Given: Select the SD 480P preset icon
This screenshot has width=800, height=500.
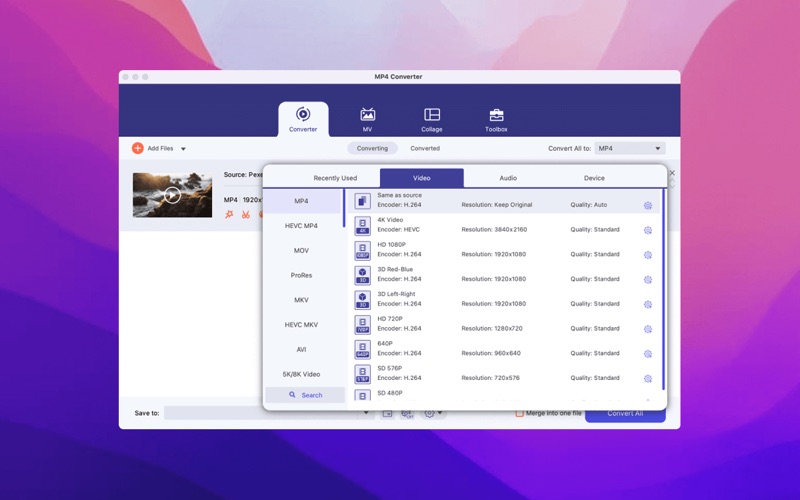Looking at the screenshot, I should click(x=362, y=396).
